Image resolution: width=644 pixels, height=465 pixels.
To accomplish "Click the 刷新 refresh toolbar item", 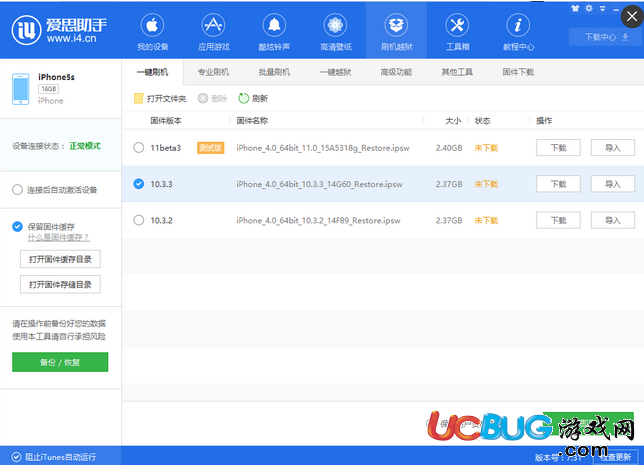I will (x=253, y=98).
